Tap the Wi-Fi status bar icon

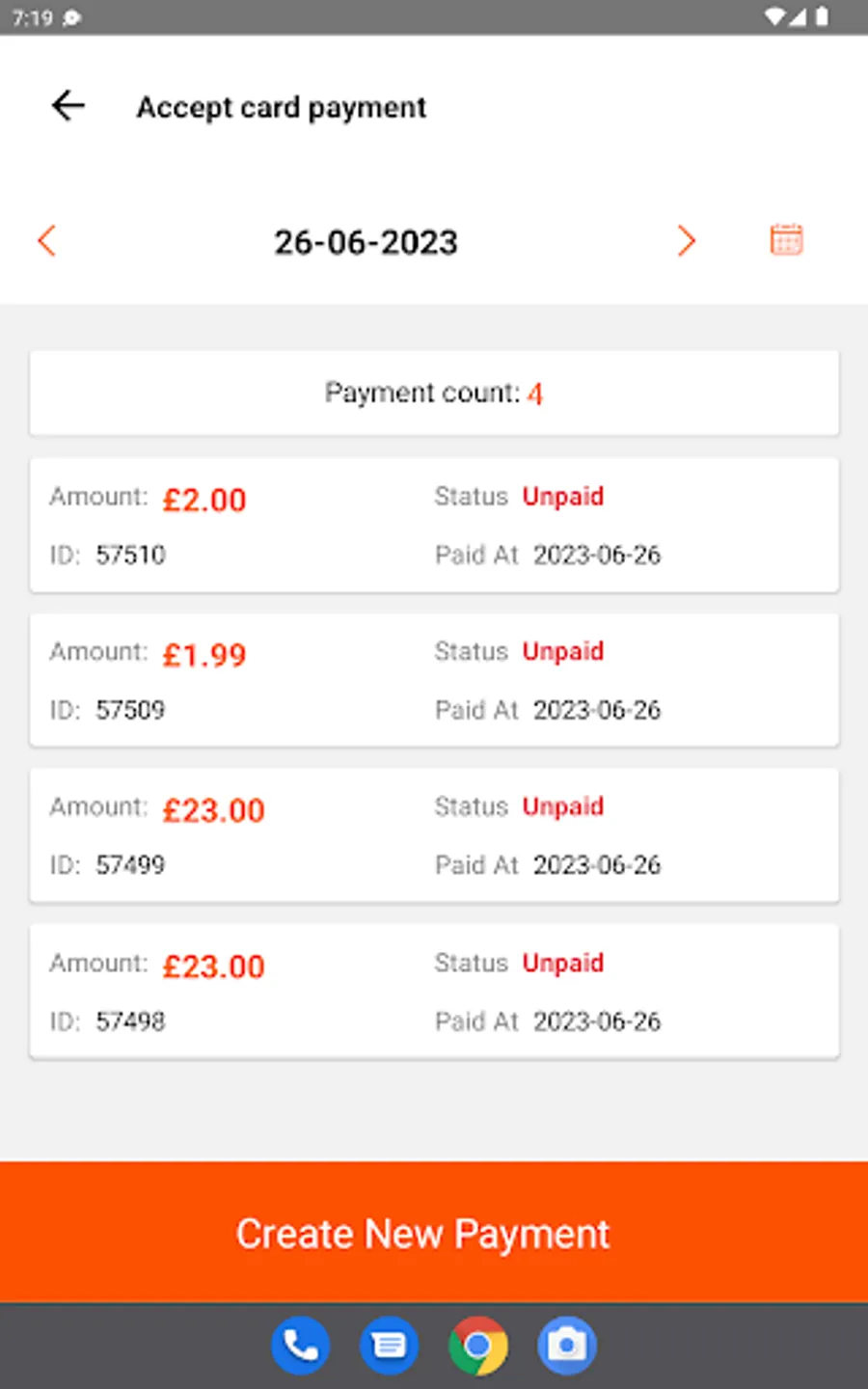pos(774,16)
